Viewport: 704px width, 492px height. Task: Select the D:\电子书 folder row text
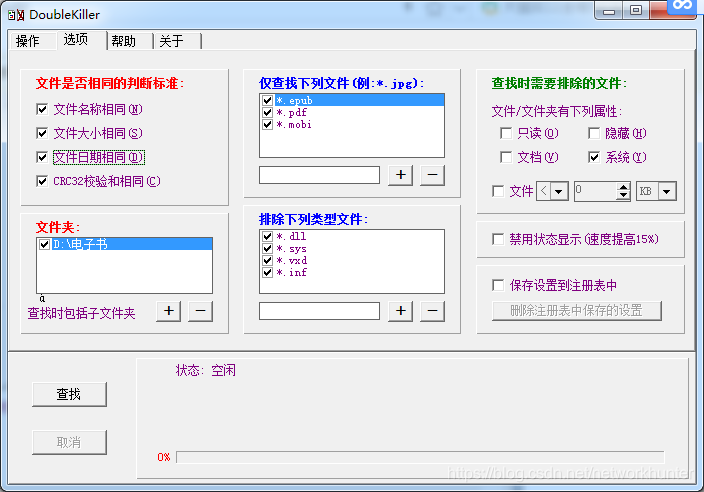click(80, 244)
